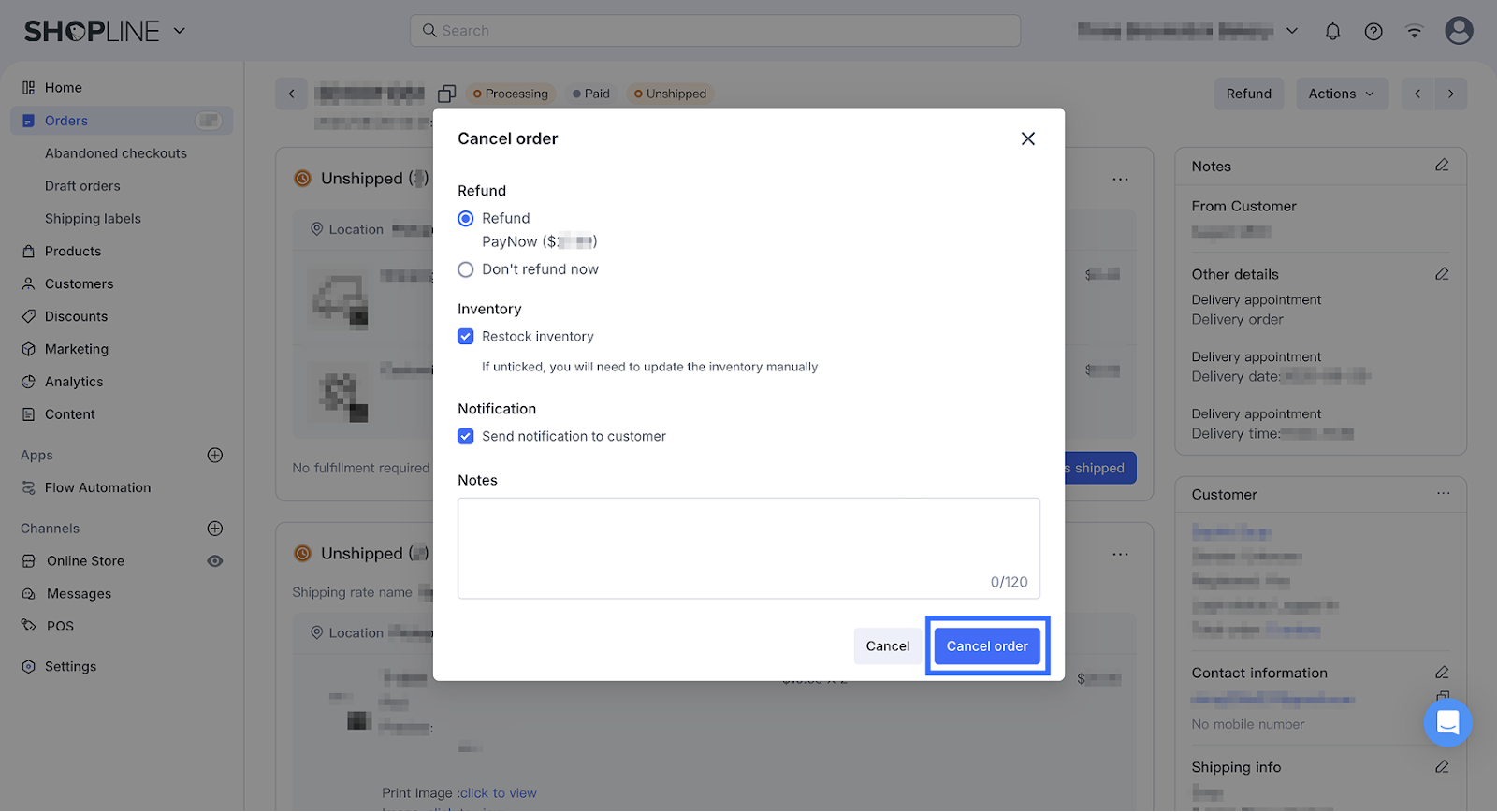Open the Products menu item
1497x812 pixels.
pos(73,251)
